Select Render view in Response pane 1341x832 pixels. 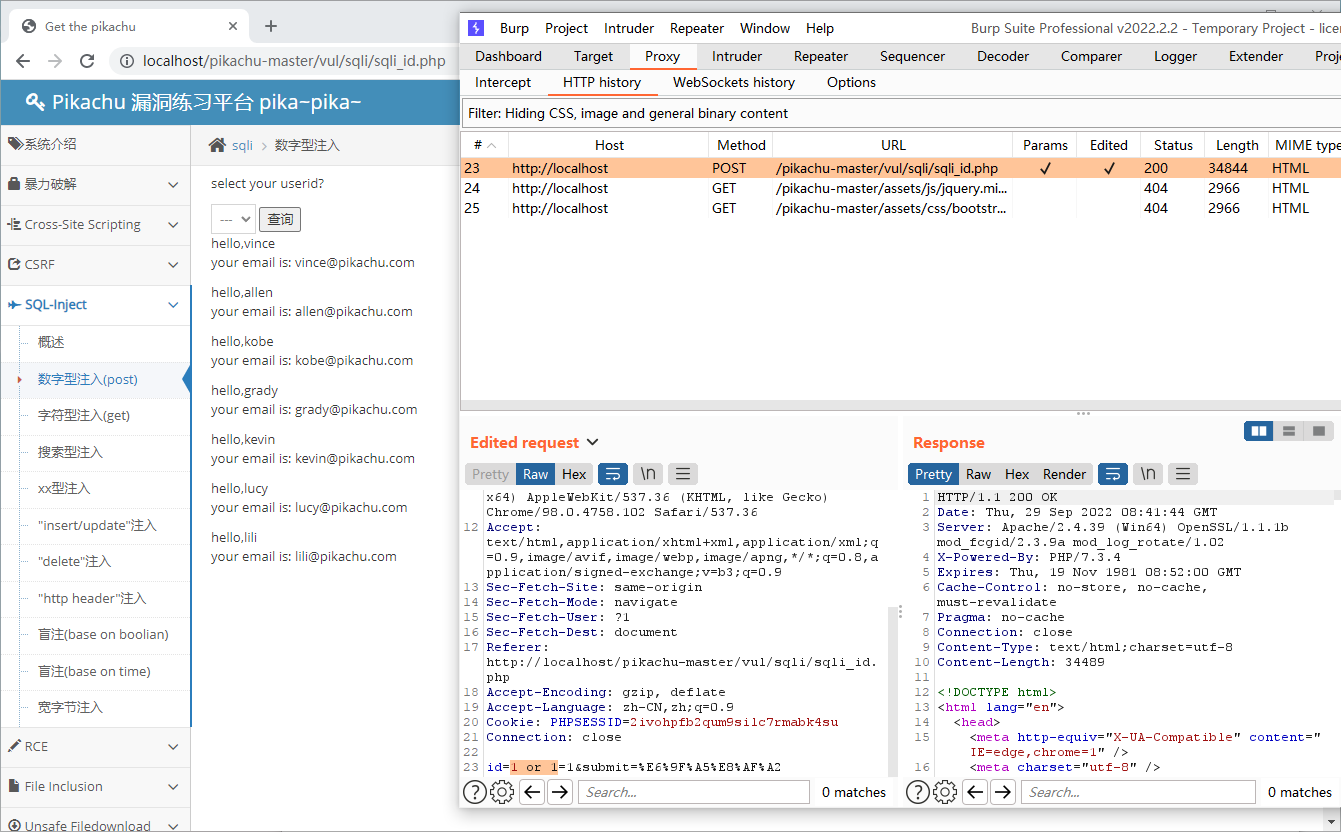(1064, 474)
